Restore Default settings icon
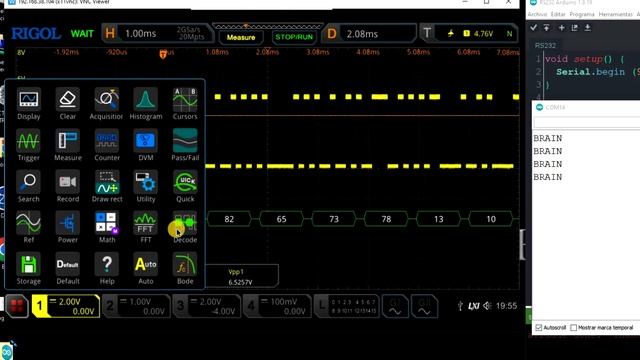The image size is (640, 360). coord(68,264)
